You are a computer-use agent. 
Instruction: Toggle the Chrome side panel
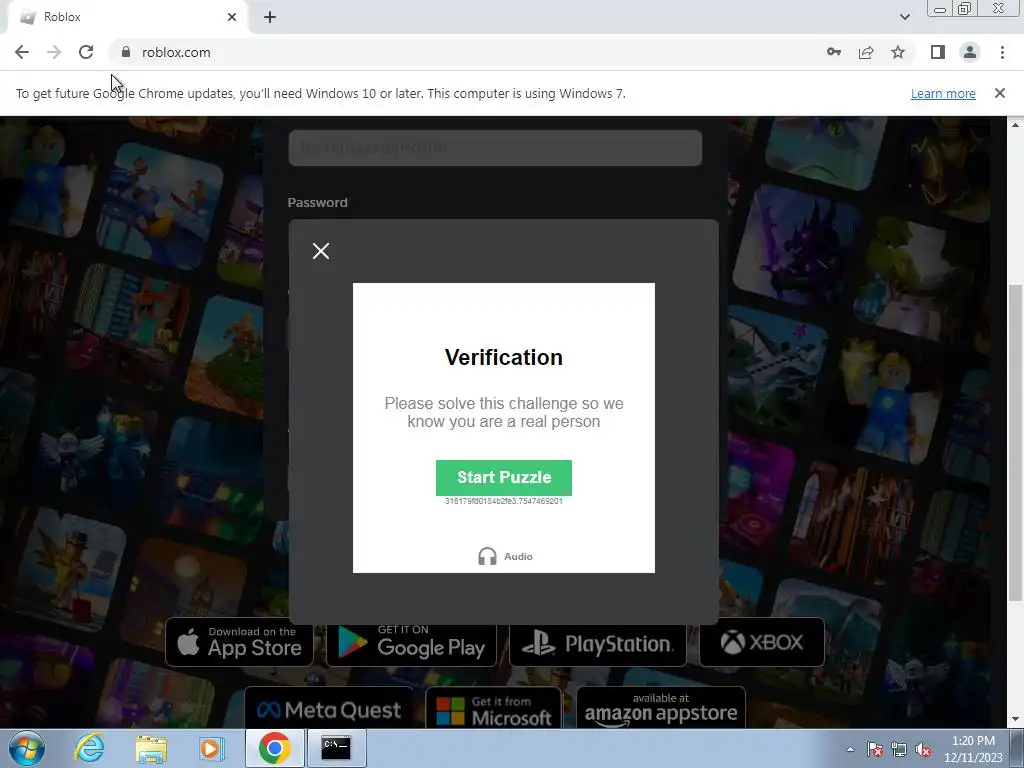coord(938,52)
